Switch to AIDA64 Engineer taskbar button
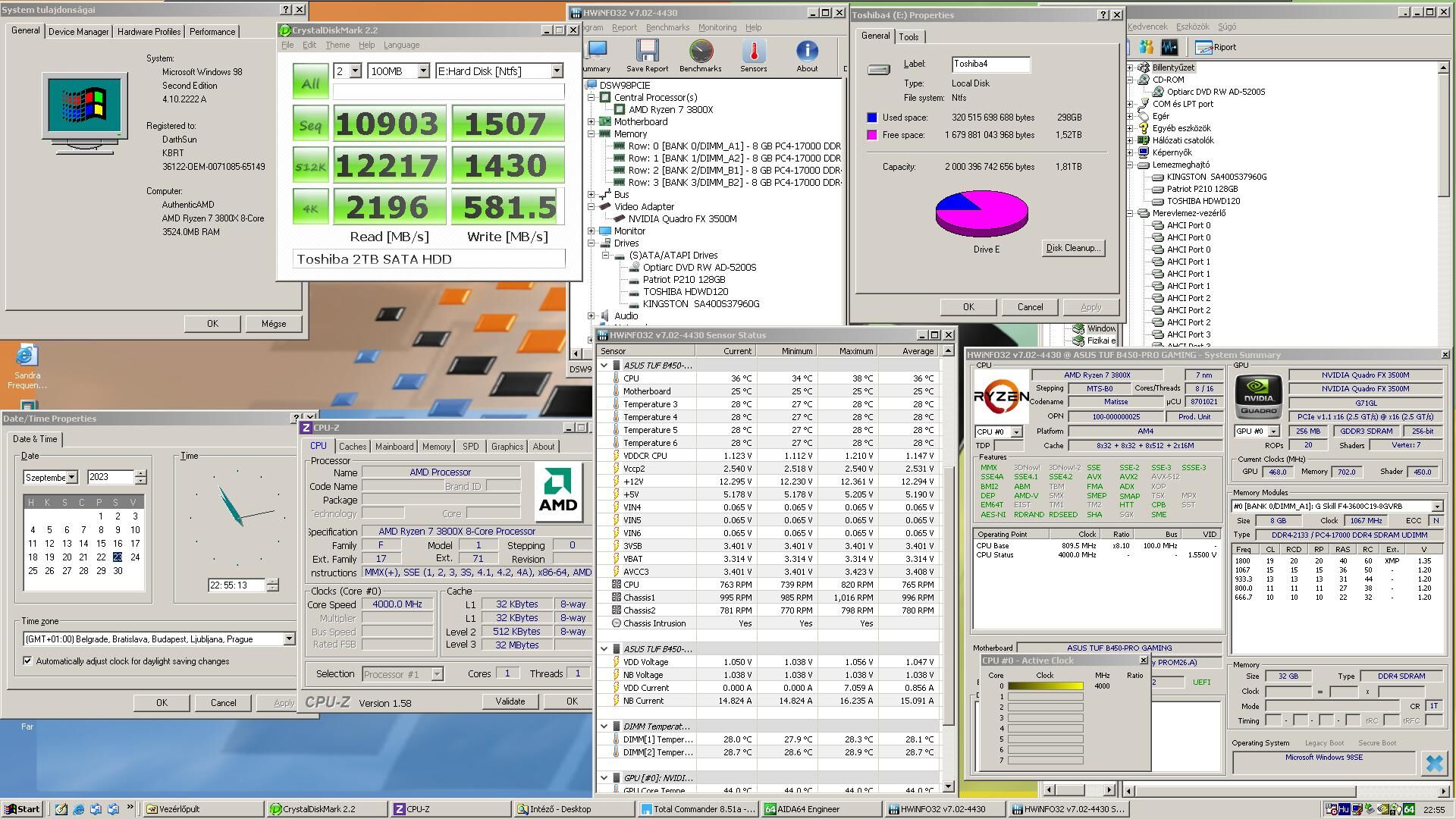Viewport: 1456px width, 819px height. click(821, 809)
